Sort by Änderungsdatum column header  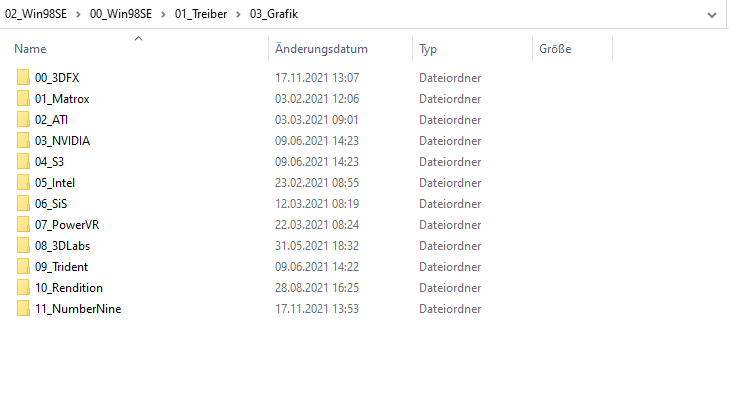click(321, 49)
